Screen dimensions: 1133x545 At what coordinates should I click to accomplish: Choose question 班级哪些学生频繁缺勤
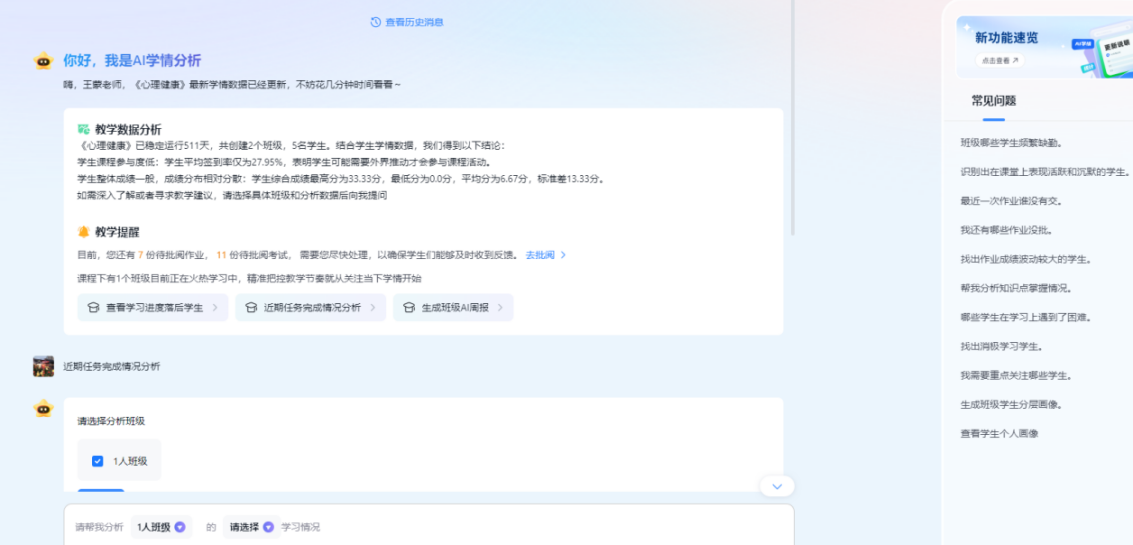pyautogui.click(x=1010, y=143)
